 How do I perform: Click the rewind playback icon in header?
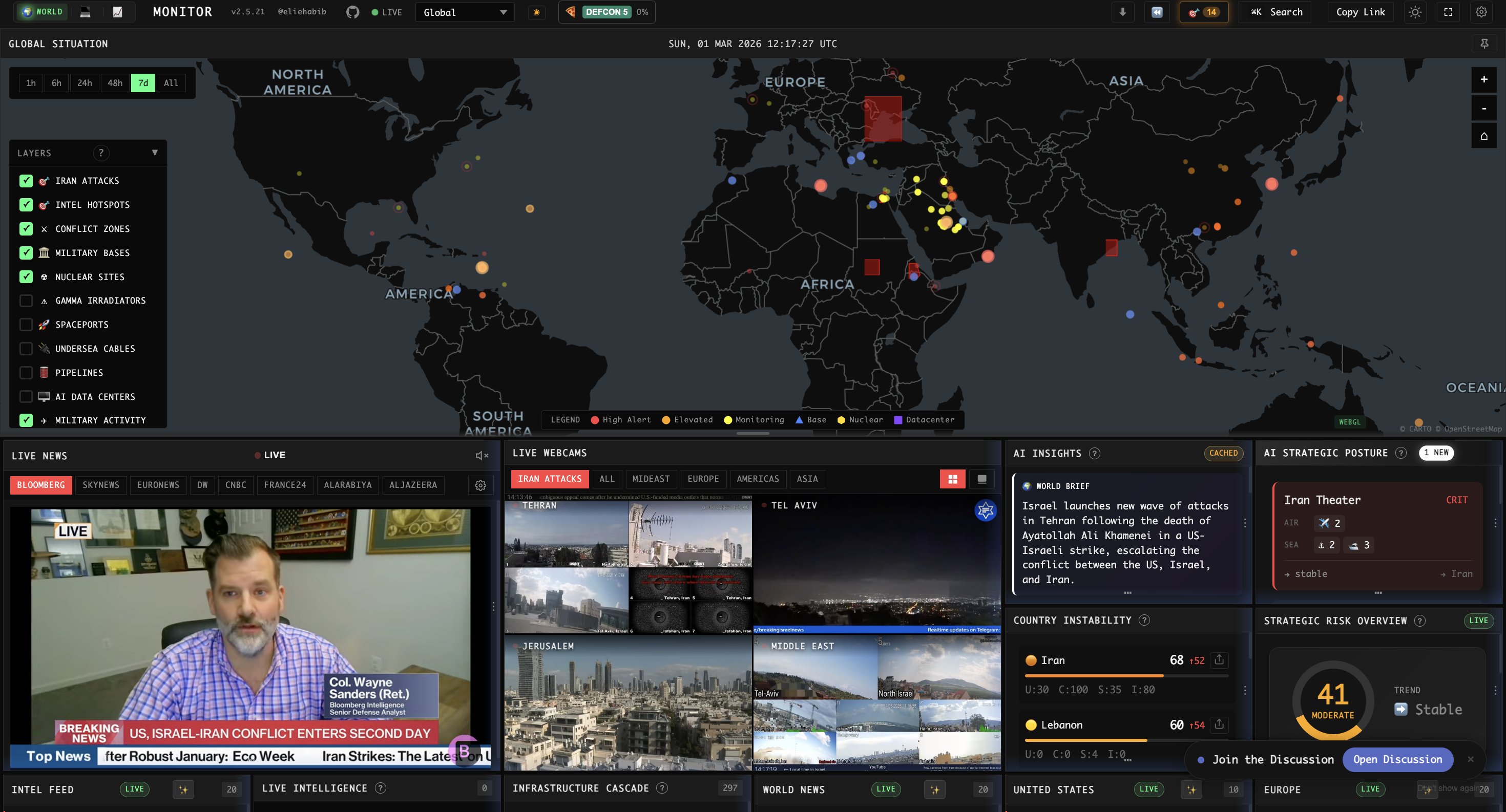1157,12
